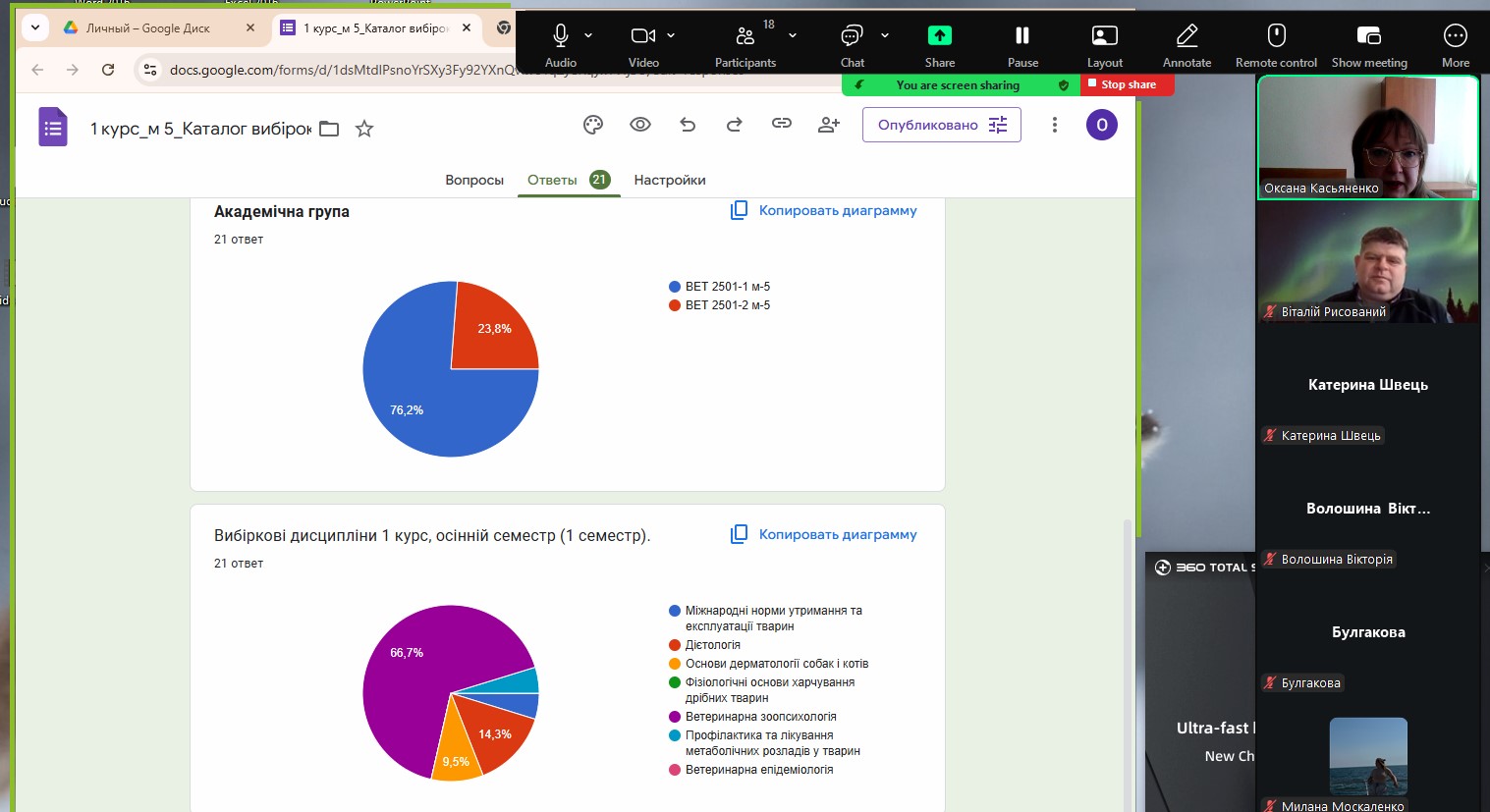The width and height of the screenshot is (1490, 812).
Task: Click the undo arrow in Forms toolbar
Action: tap(688, 125)
